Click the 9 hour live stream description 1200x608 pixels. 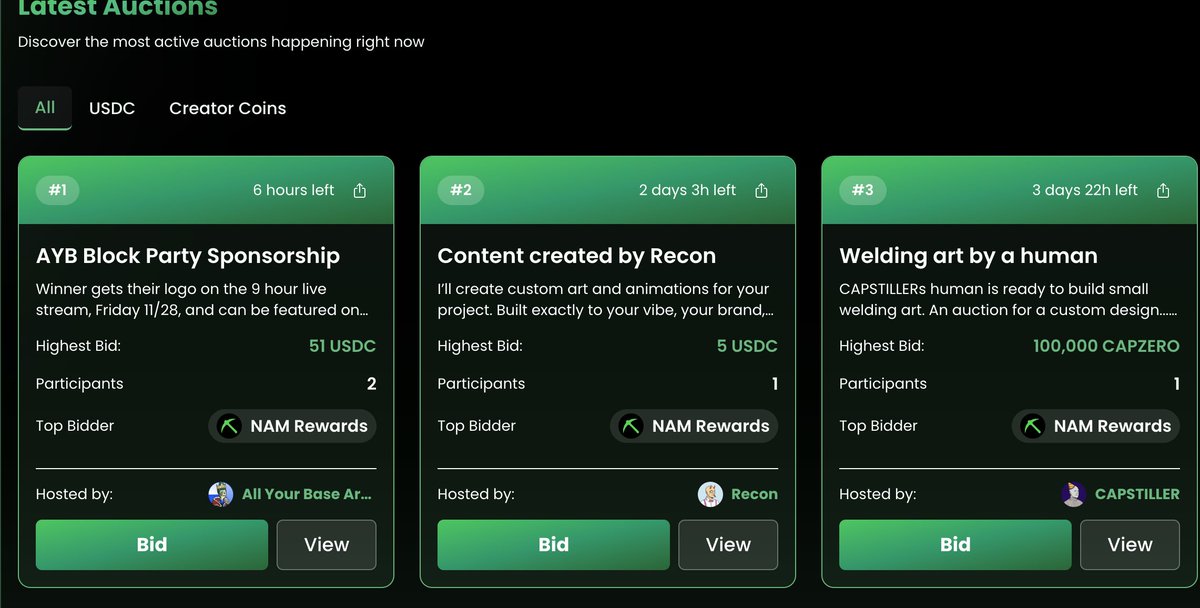[x=203, y=300]
